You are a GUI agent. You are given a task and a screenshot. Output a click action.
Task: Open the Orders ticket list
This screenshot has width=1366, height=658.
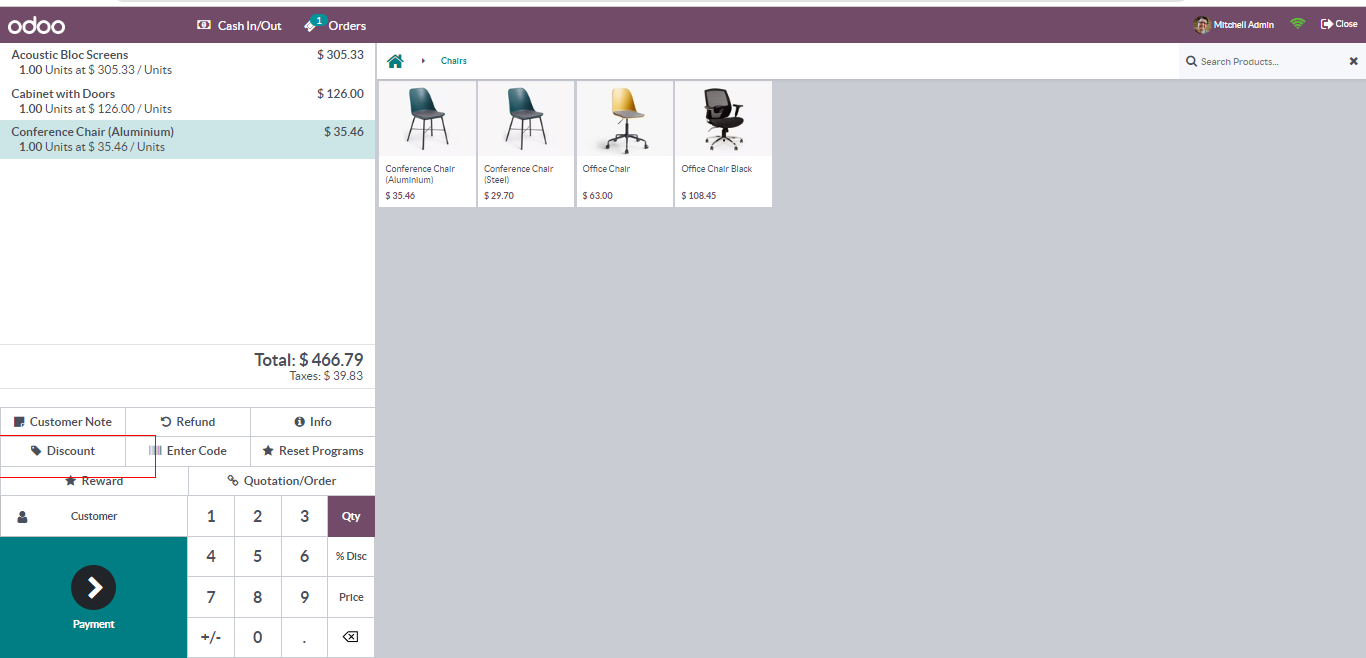pyautogui.click(x=335, y=25)
